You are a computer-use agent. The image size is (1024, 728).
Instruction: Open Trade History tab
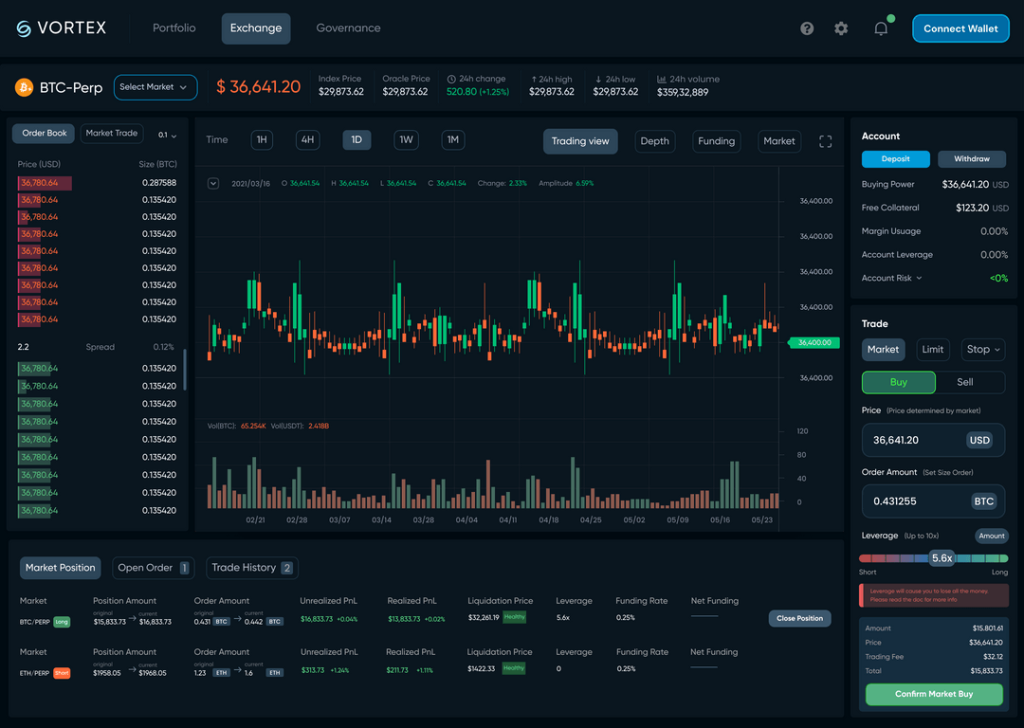tap(252, 568)
